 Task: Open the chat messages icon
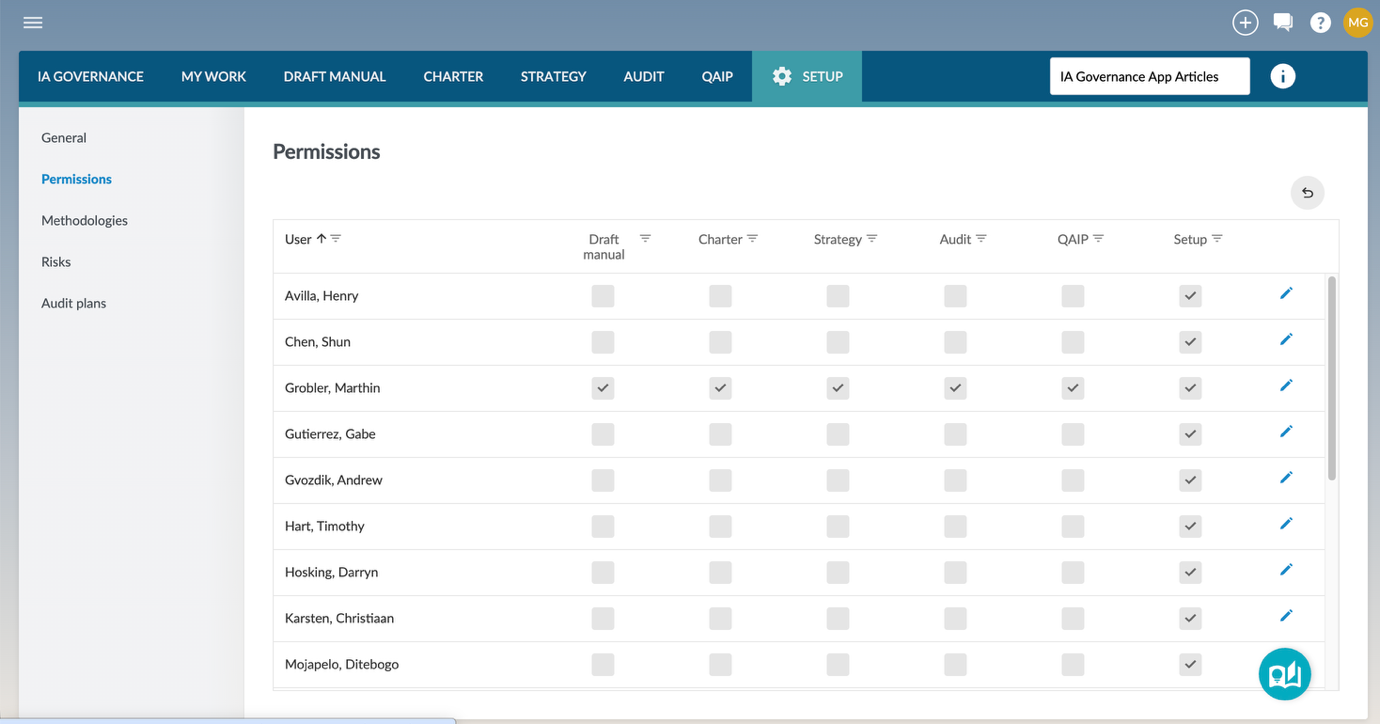1283,22
